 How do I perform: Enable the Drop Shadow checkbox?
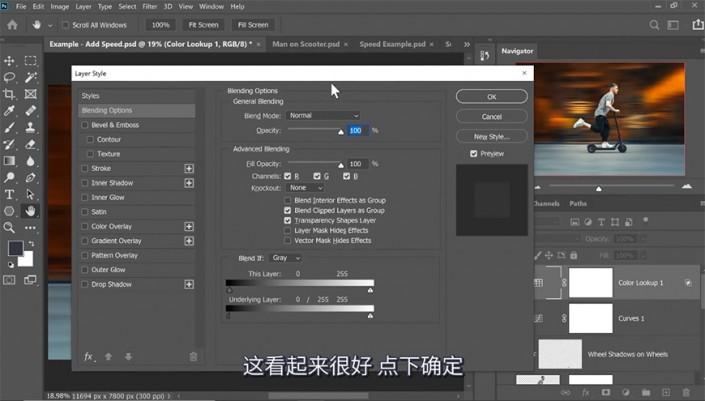point(85,284)
